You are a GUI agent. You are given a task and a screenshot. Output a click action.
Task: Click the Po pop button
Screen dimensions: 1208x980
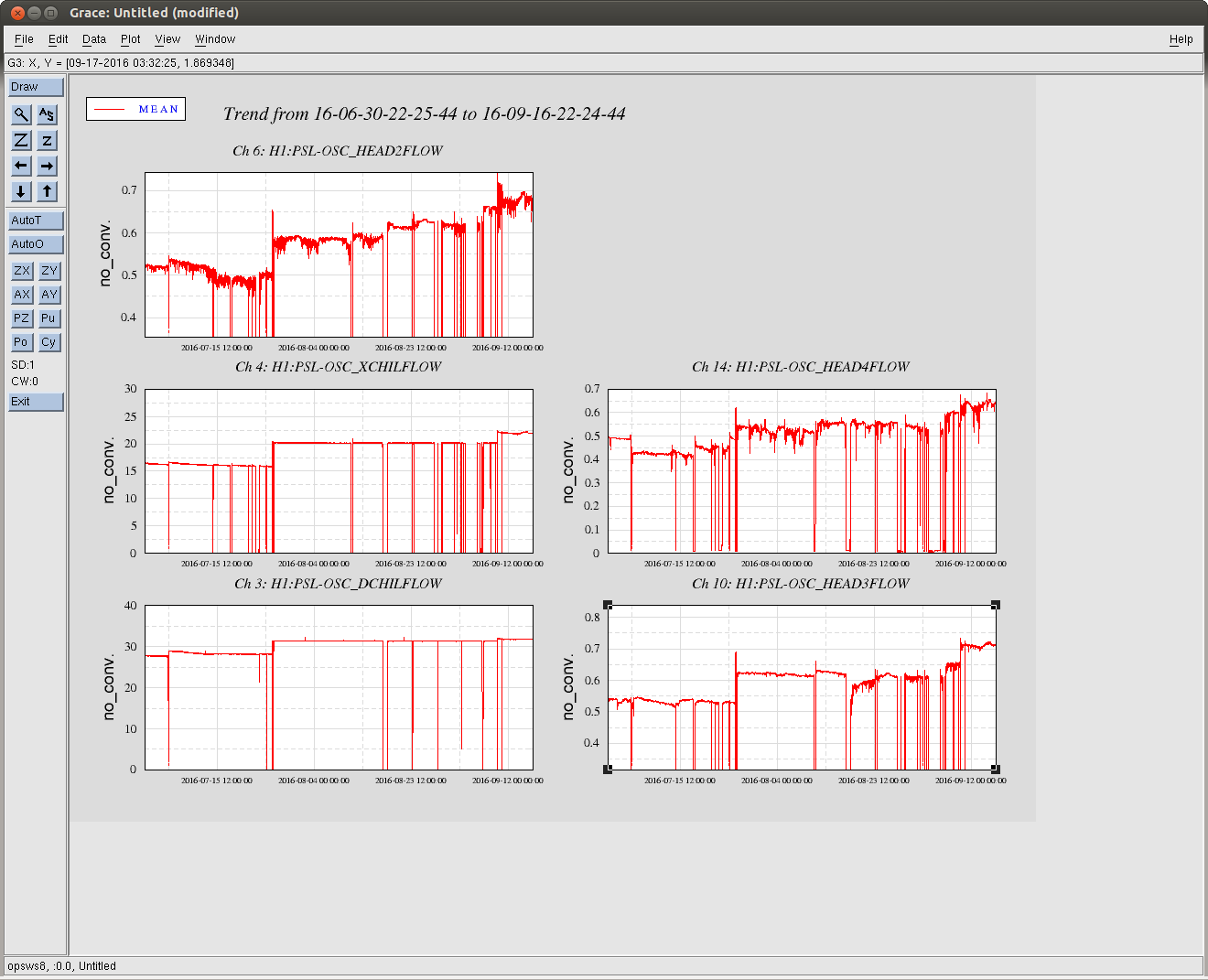click(22, 342)
